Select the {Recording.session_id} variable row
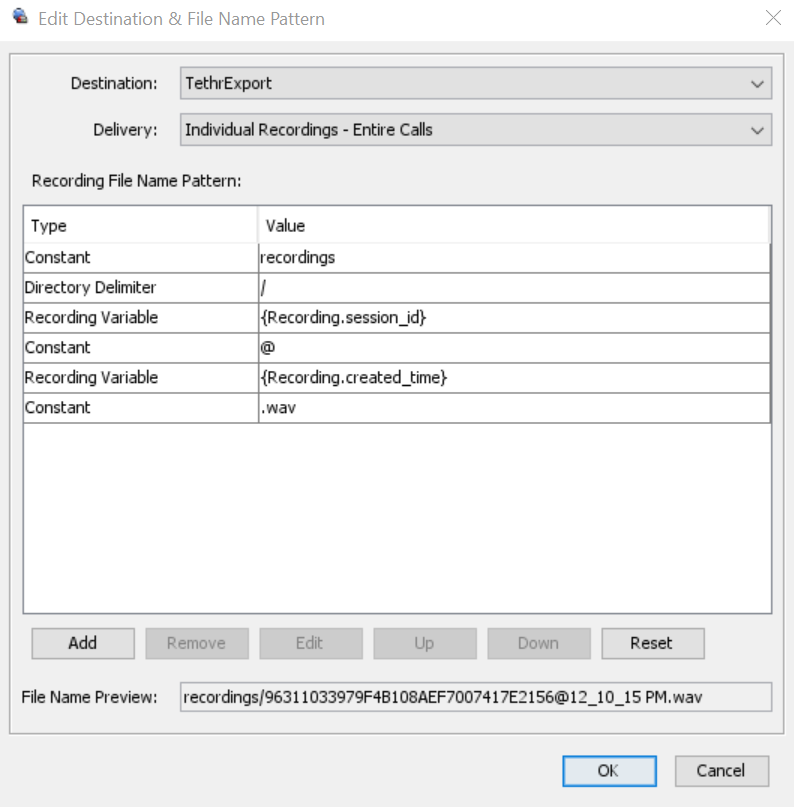Viewport: 794px width, 807px height. tap(396, 318)
